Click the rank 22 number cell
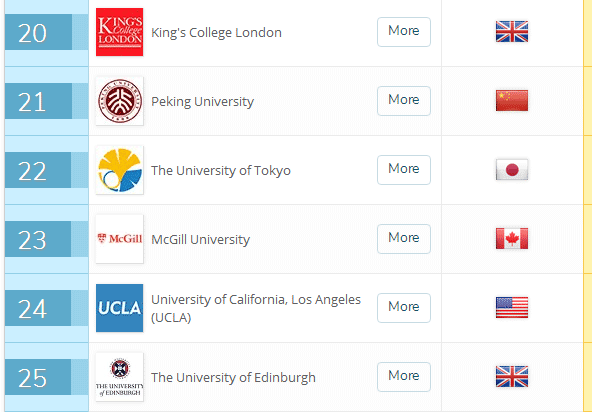592x412 pixels. [38, 170]
